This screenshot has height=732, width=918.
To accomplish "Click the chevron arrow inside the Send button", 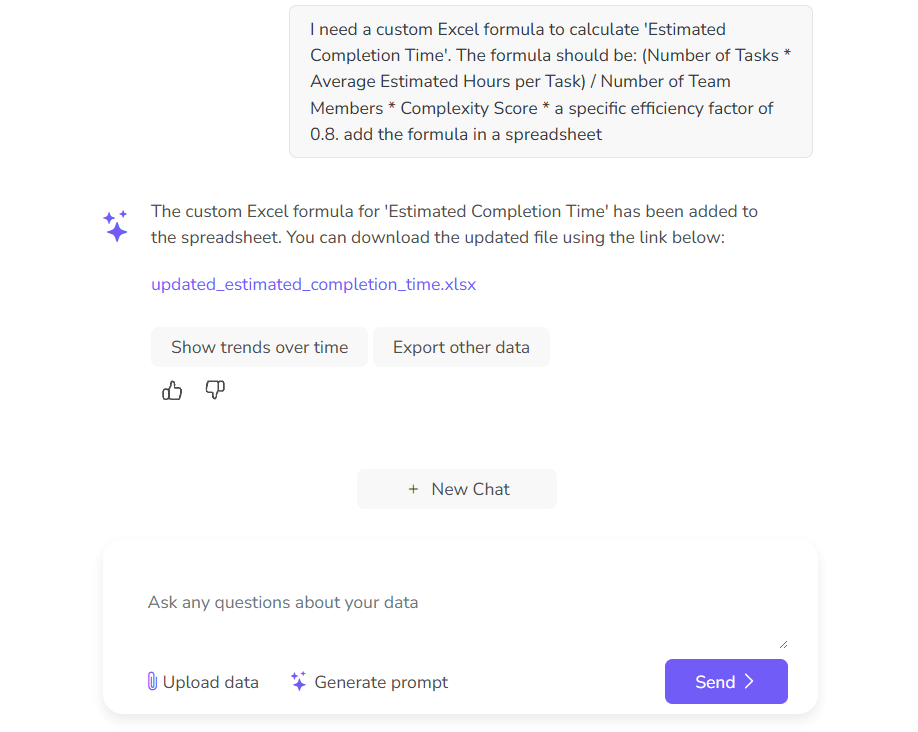I will (x=746, y=681).
